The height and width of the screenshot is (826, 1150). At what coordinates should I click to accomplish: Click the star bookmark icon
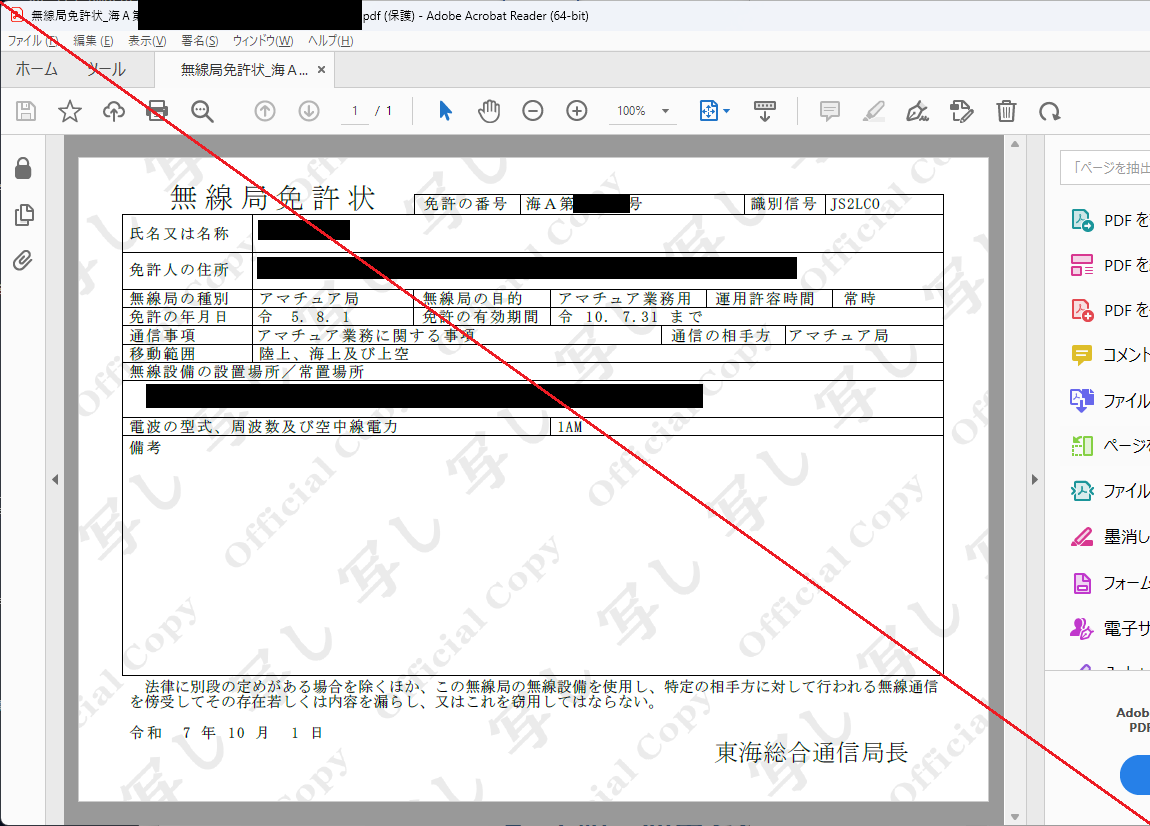pos(69,111)
